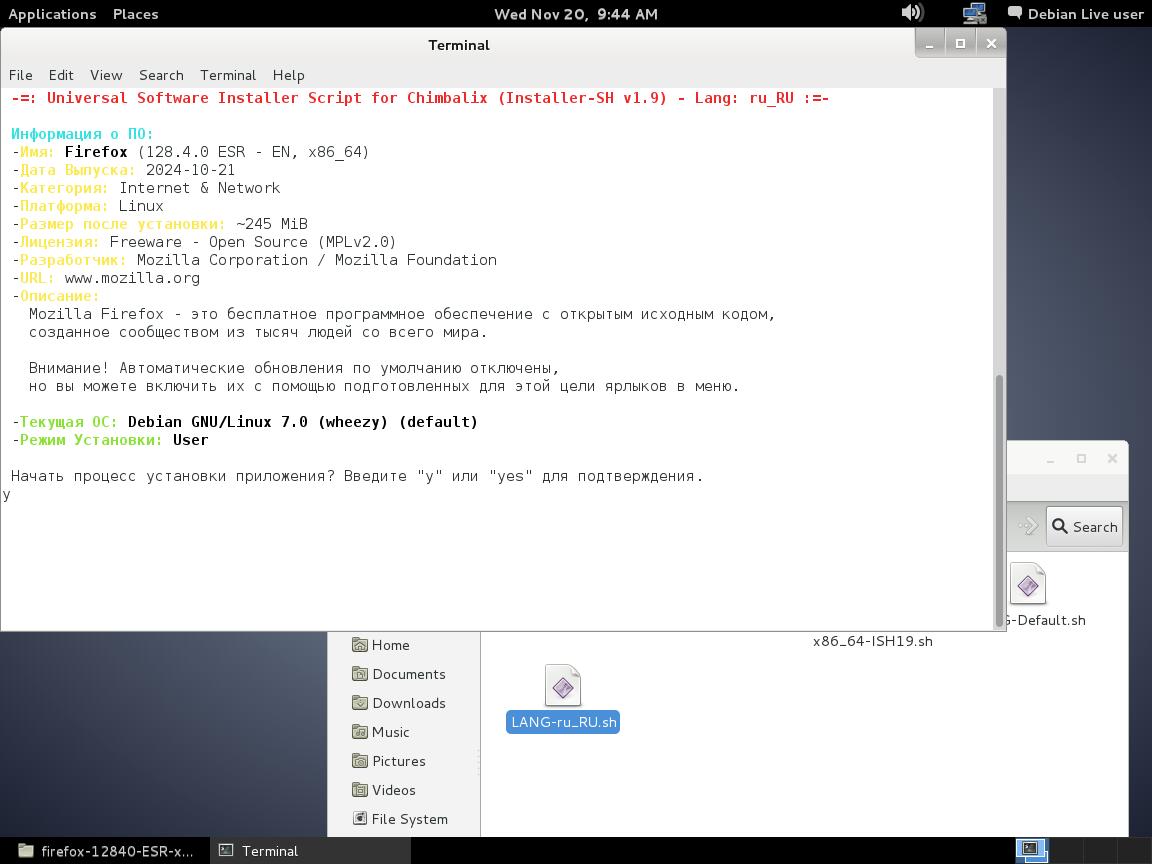Click the clock showing Wed Nov 20

coord(575,14)
